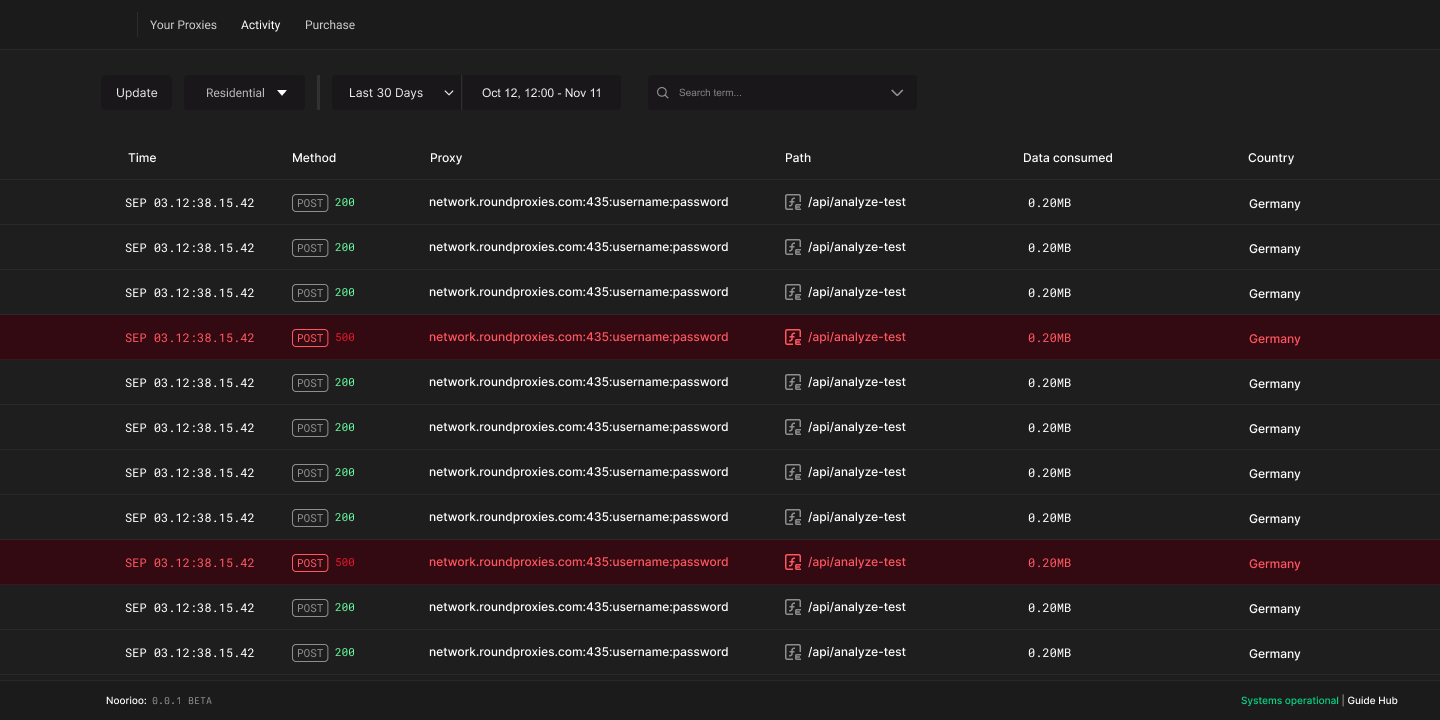Viewport: 1440px width, 720px height.
Task: Click the red function icon in the upper 500 error row
Action: pos(793,337)
